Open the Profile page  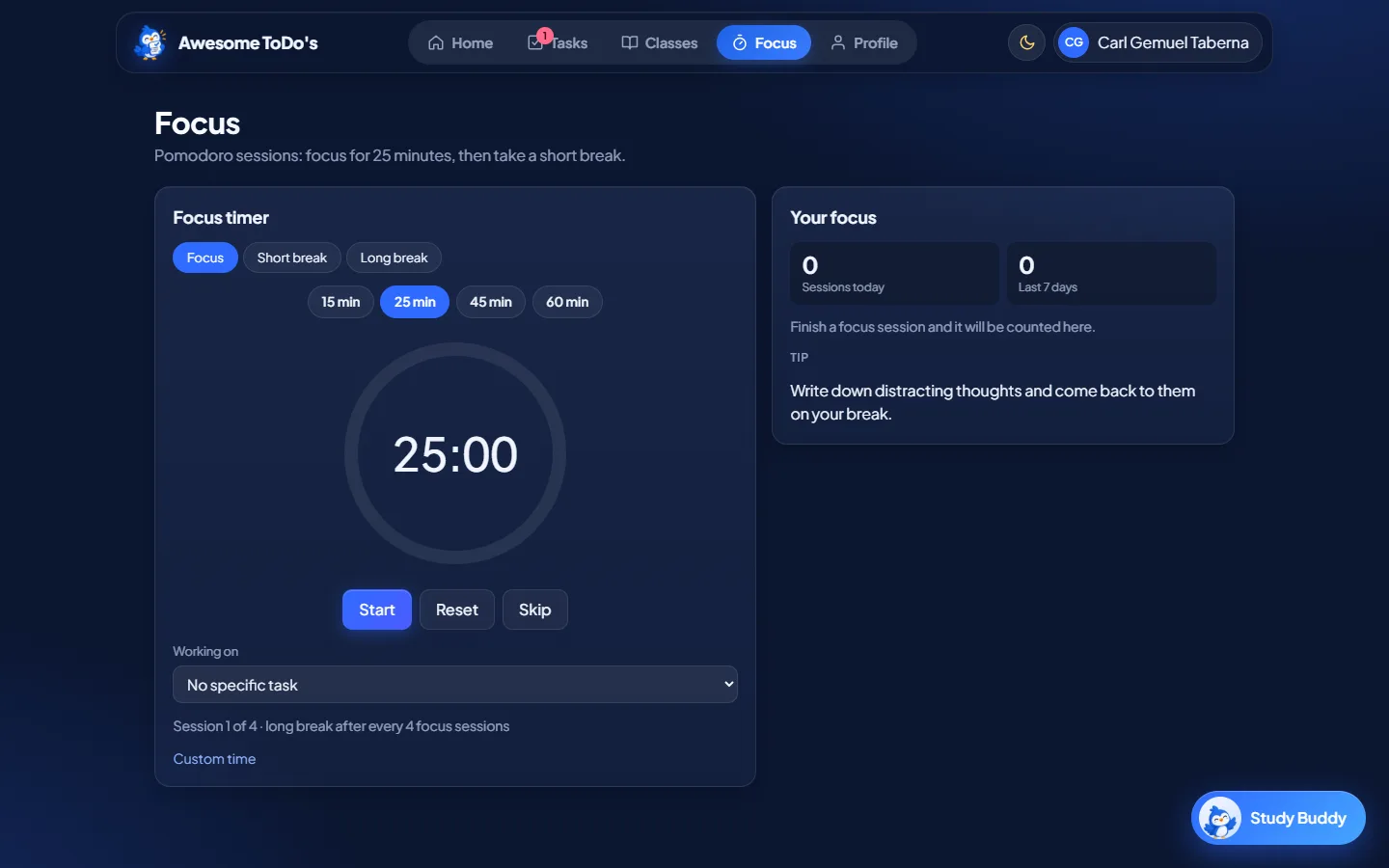pos(864,43)
